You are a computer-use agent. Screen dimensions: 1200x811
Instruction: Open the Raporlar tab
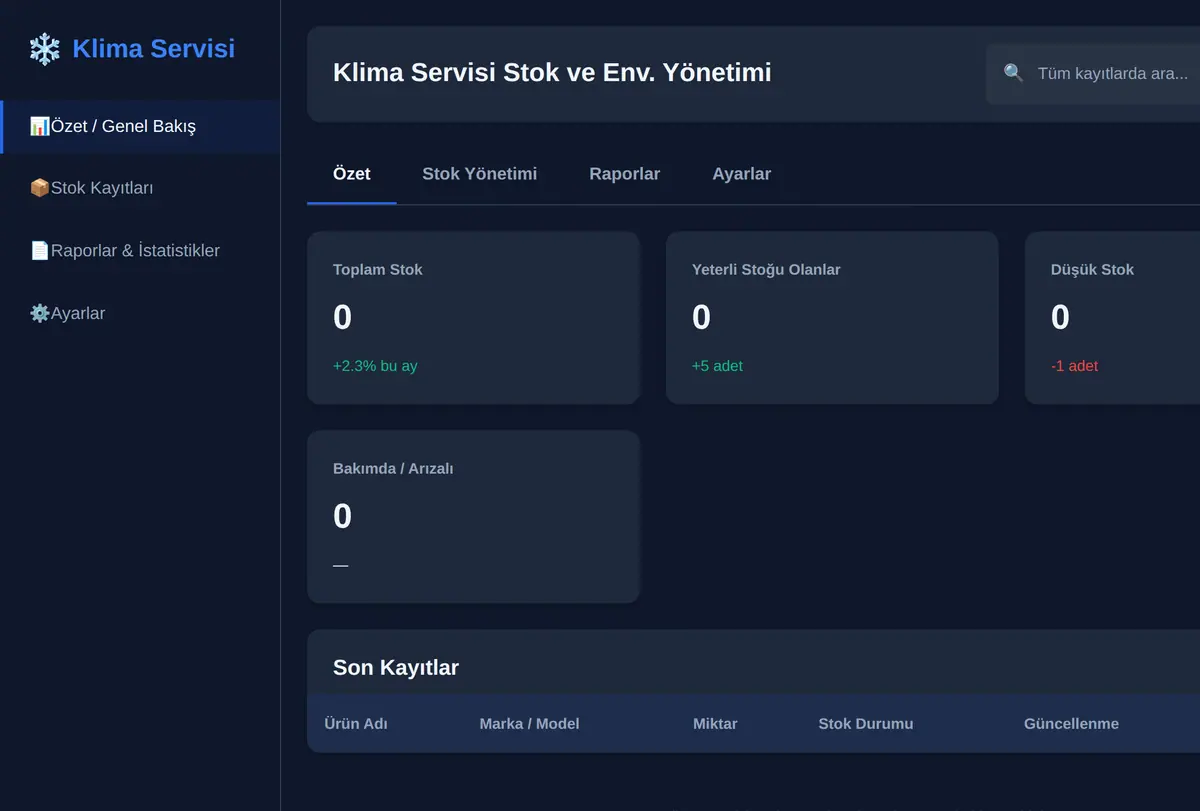625,174
